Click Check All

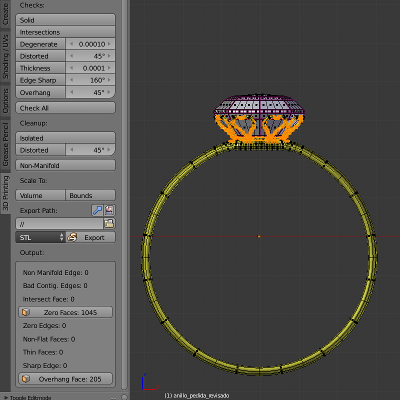[x=65, y=108]
